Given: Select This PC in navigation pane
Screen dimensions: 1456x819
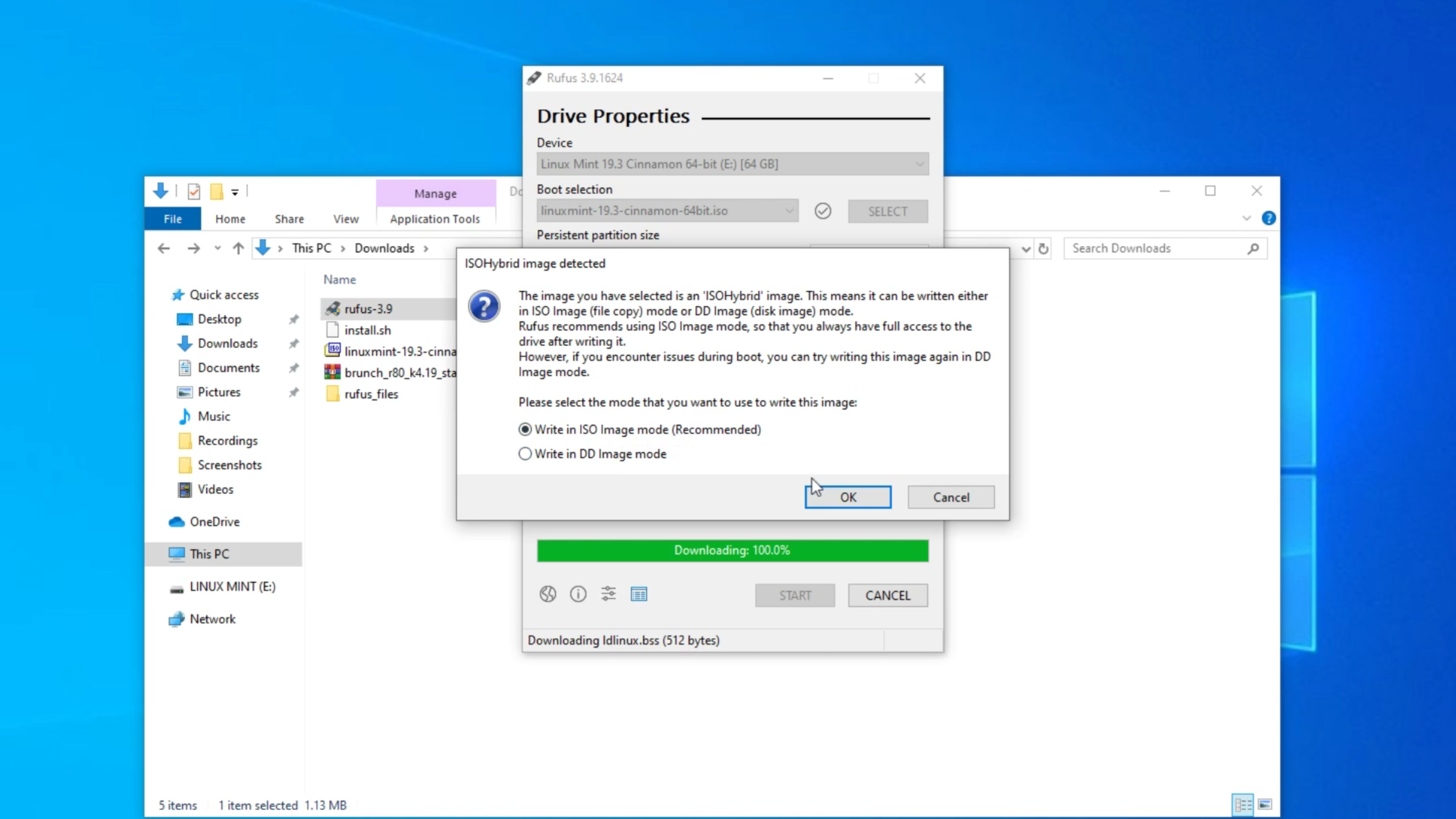Looking at the screenshot, I should [224, 555].
